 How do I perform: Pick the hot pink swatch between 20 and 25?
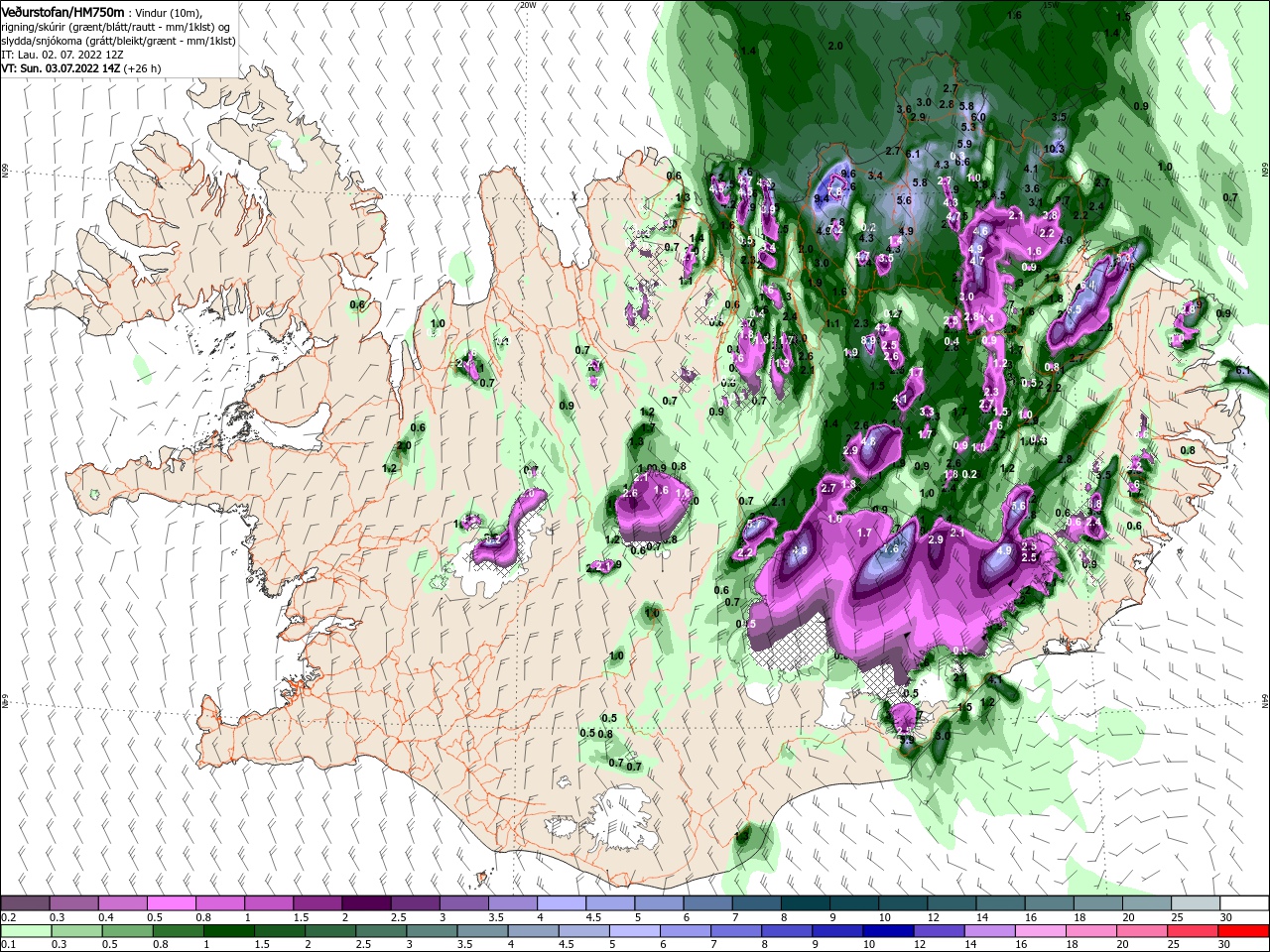tap(1142, 931)
